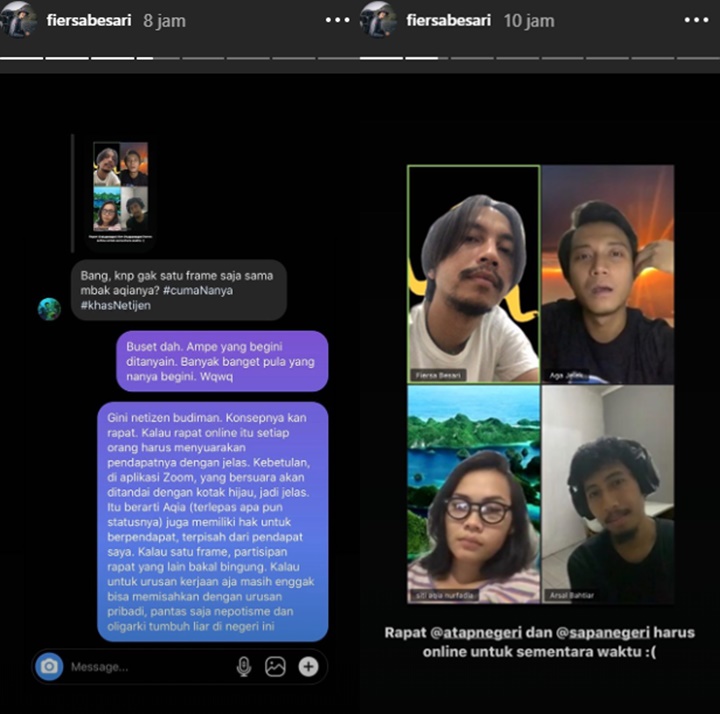Tap siti aqia nurfadla video tile
The image size is (720, 714).
click(473, 494)
